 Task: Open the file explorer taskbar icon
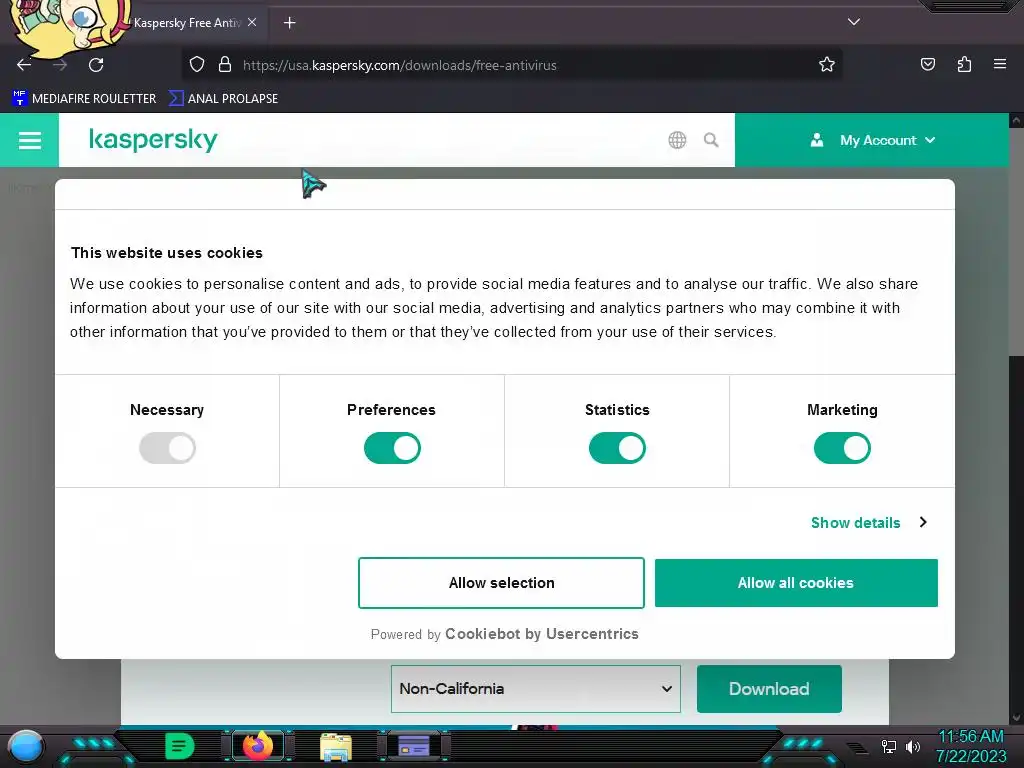pos(336,746)
